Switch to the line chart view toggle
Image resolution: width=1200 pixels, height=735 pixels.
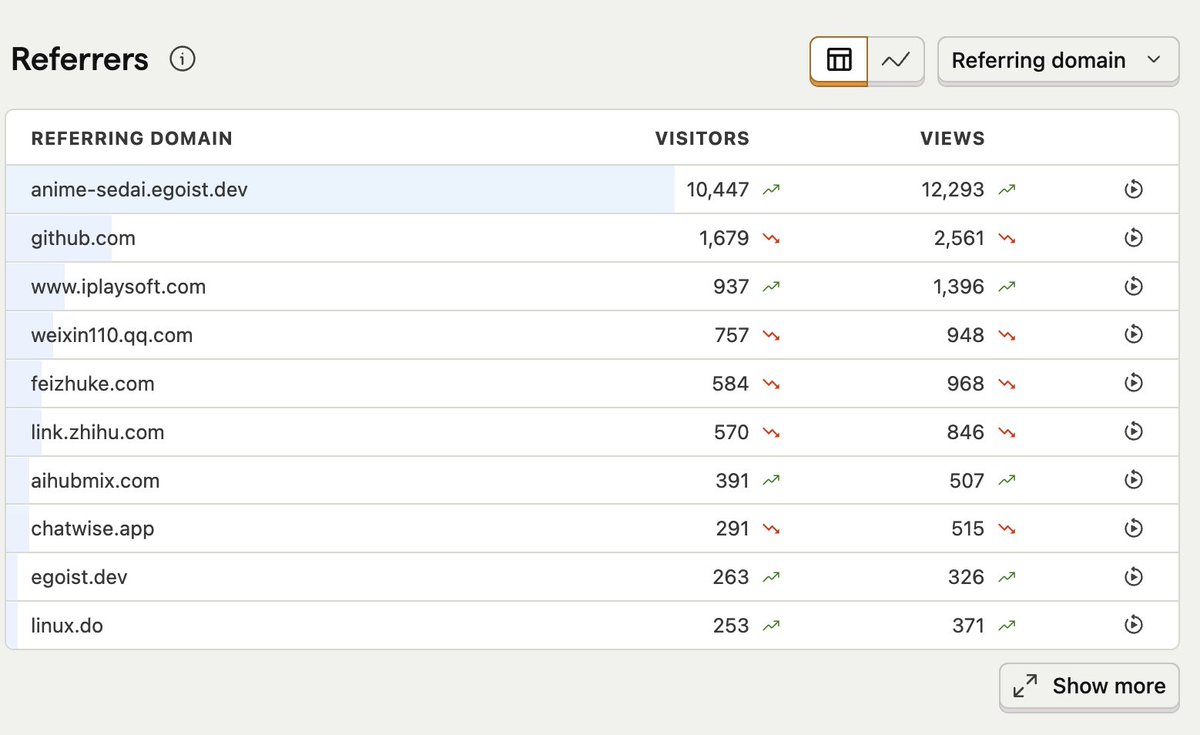click(x=896, y=60)
